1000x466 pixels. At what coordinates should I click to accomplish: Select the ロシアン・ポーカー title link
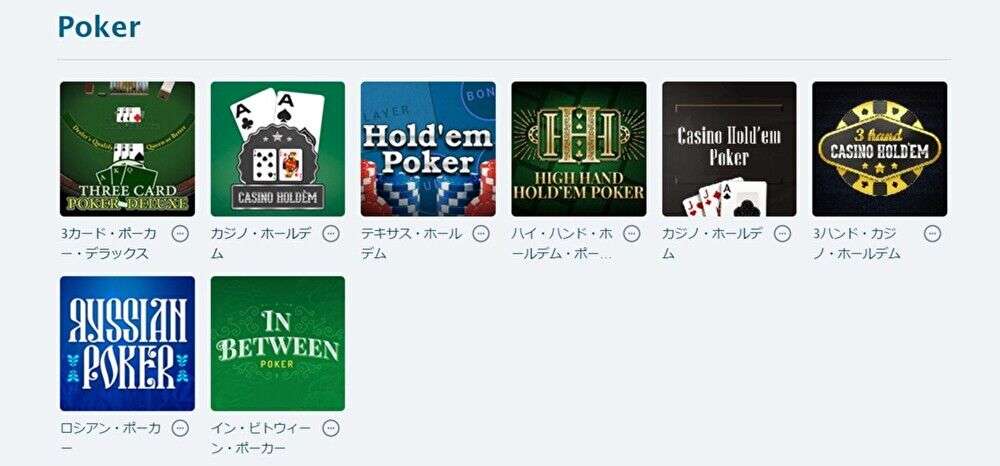click(x=111, y=438)
